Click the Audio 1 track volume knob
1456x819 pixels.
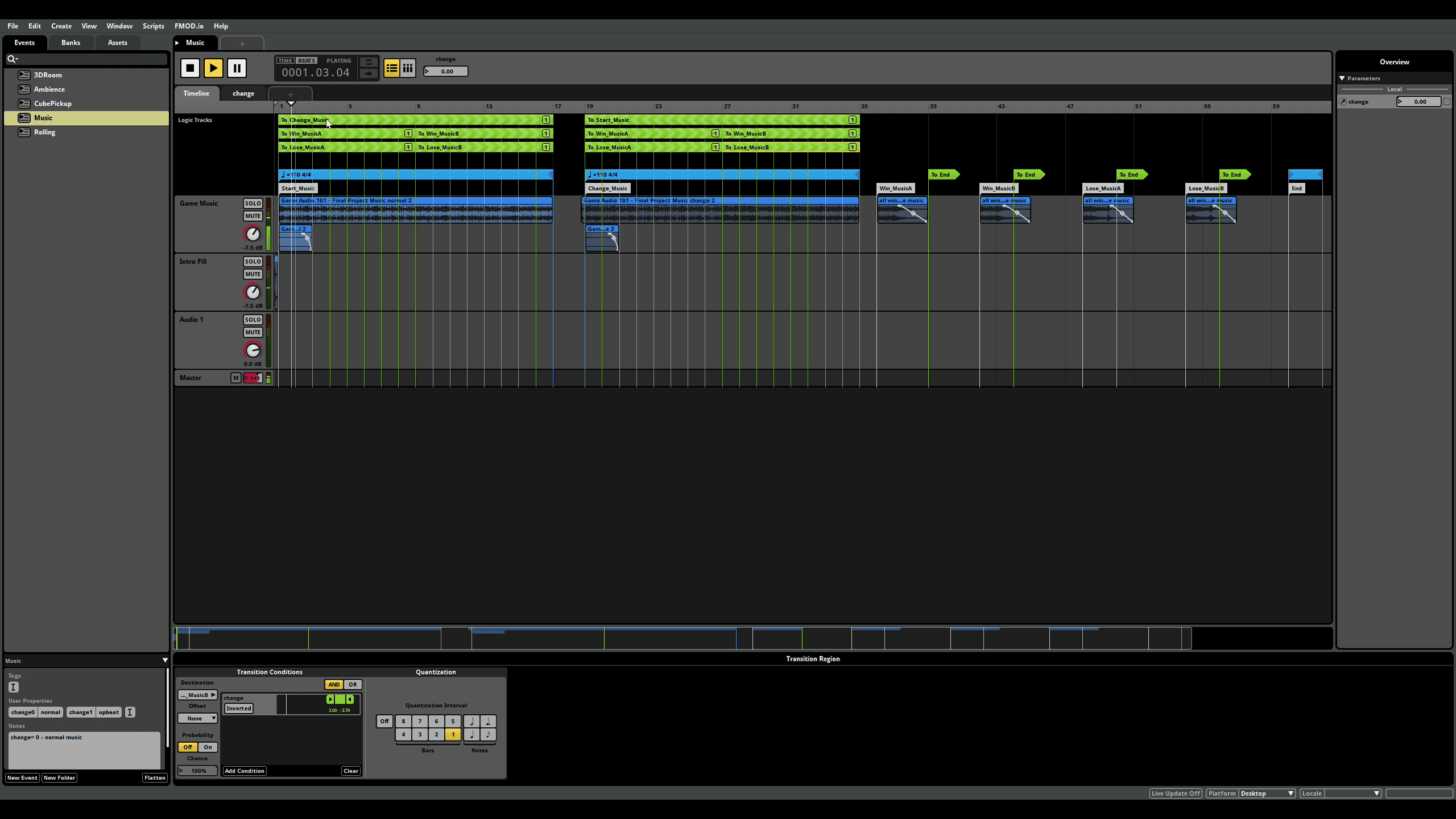(x=252, y=350)
